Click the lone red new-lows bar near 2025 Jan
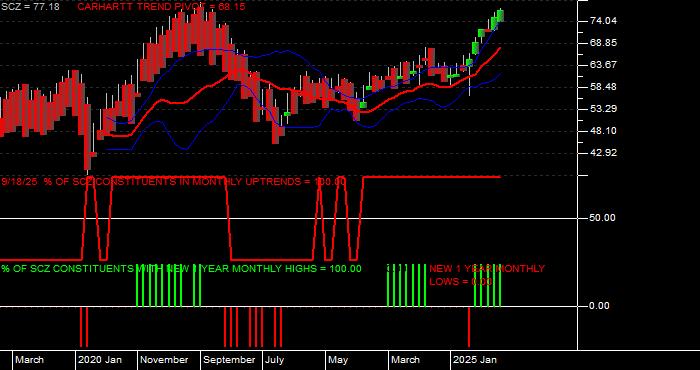 coord(469,327)
